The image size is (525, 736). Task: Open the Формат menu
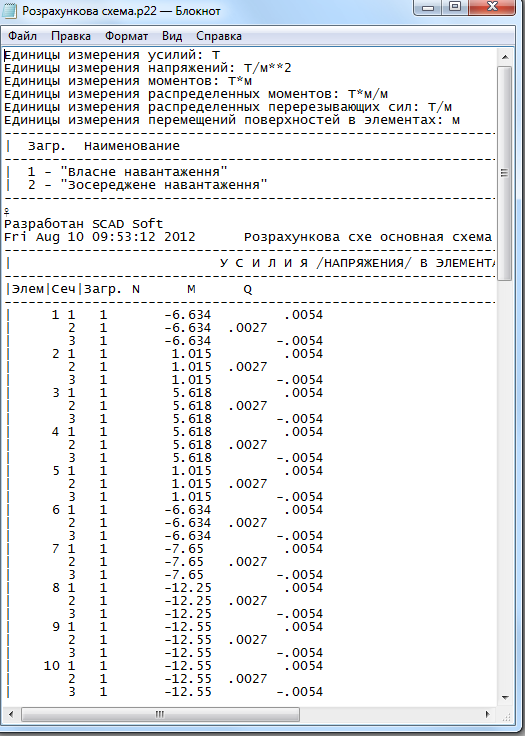pos(126,36)
